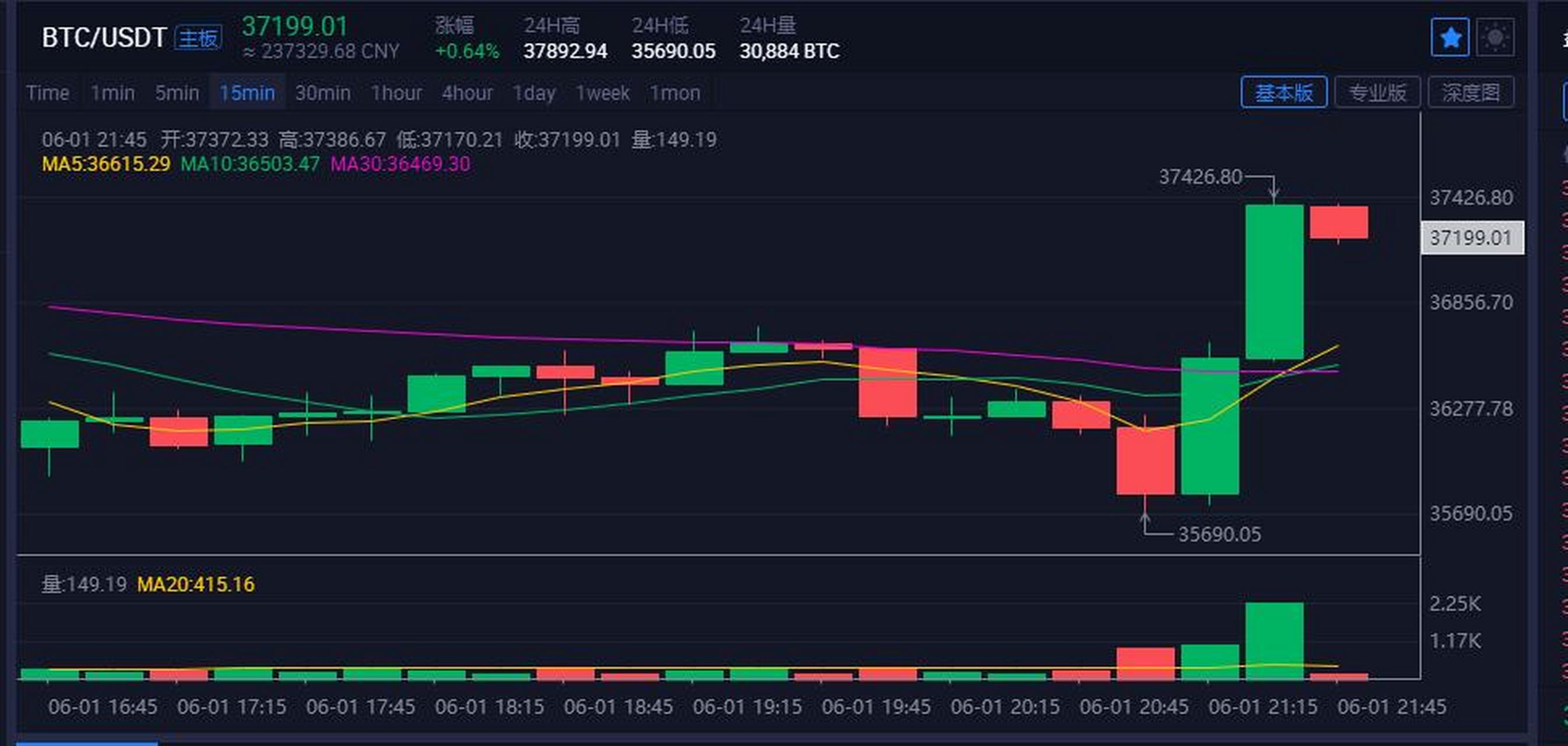Viewport: 1568px width, 746px height.
Task: Click the tall green 21:15 candlestick
Action: tap(1274, 281)
